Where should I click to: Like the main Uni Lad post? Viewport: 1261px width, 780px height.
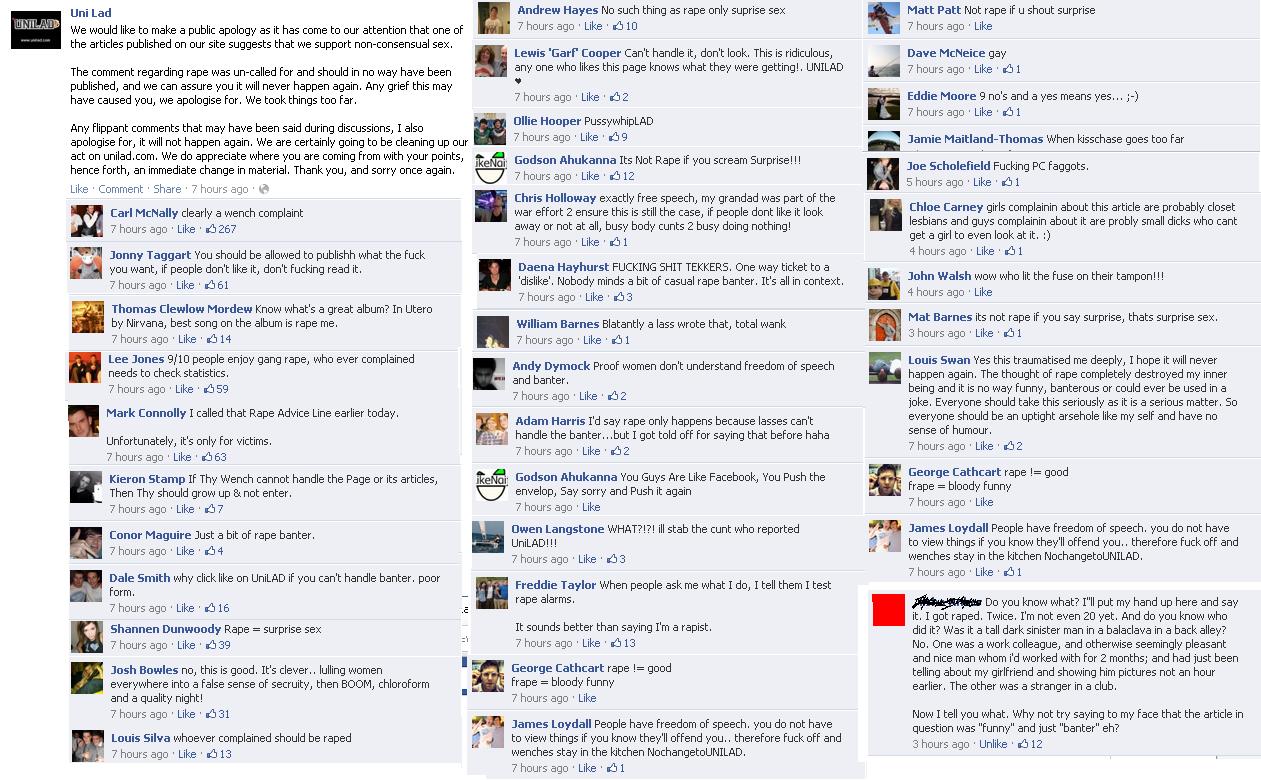click(79, 189)
